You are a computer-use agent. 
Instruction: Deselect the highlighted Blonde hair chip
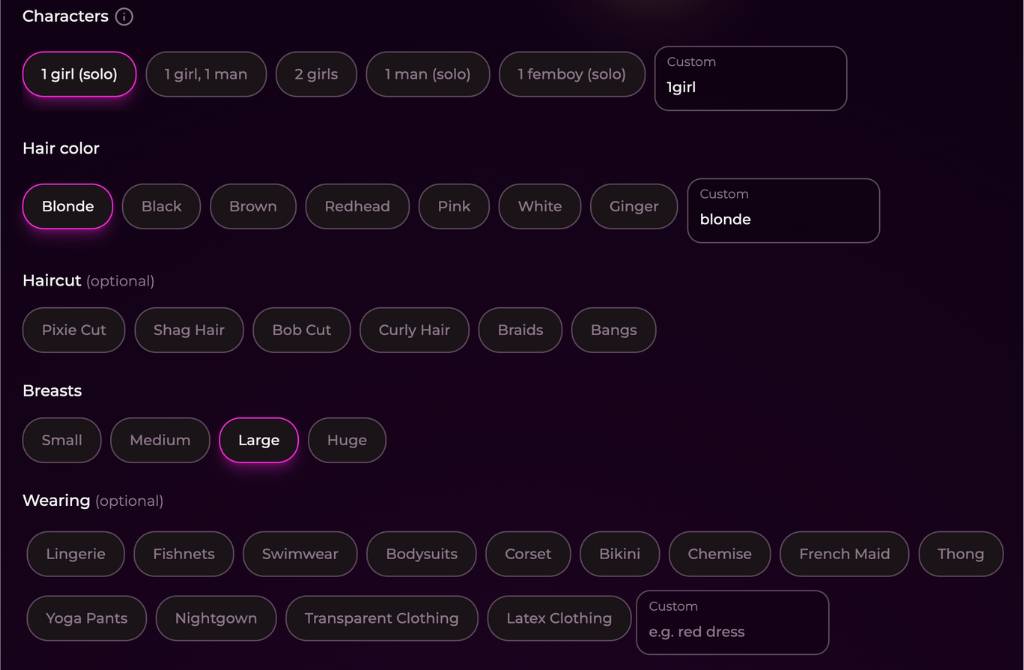coord(68,207)
